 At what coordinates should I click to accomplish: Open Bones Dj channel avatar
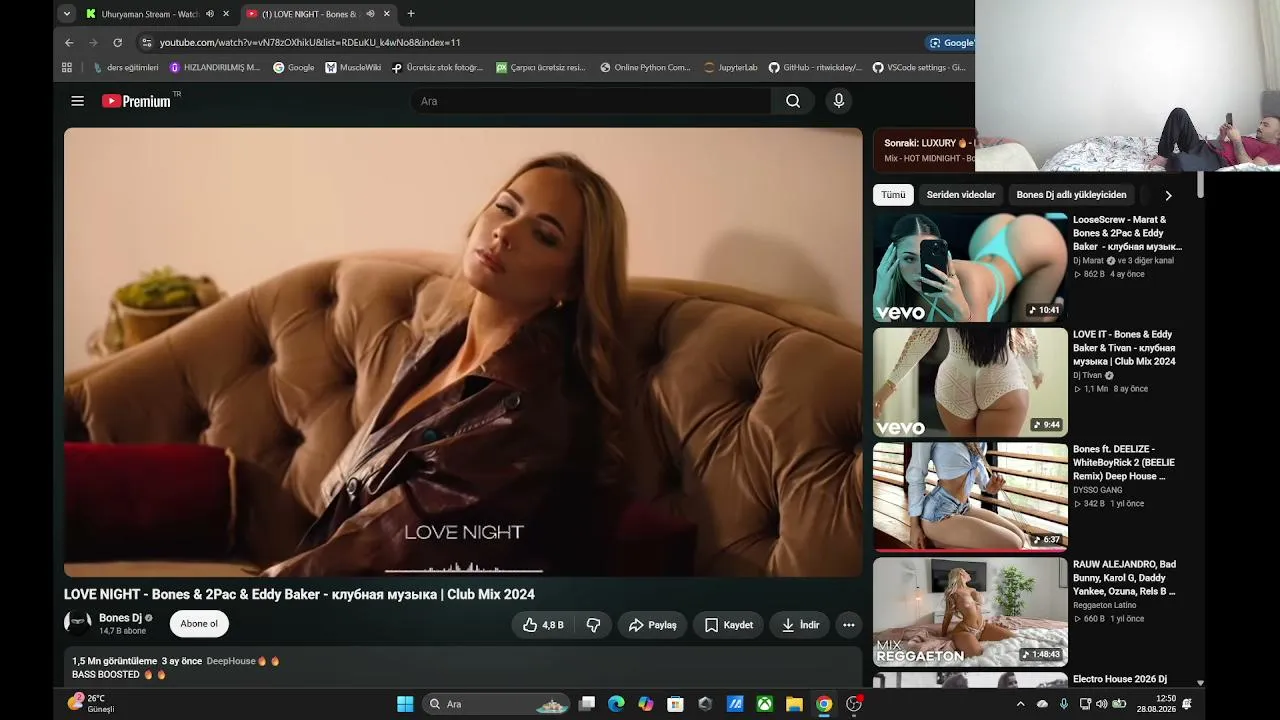tap(78, 623)
